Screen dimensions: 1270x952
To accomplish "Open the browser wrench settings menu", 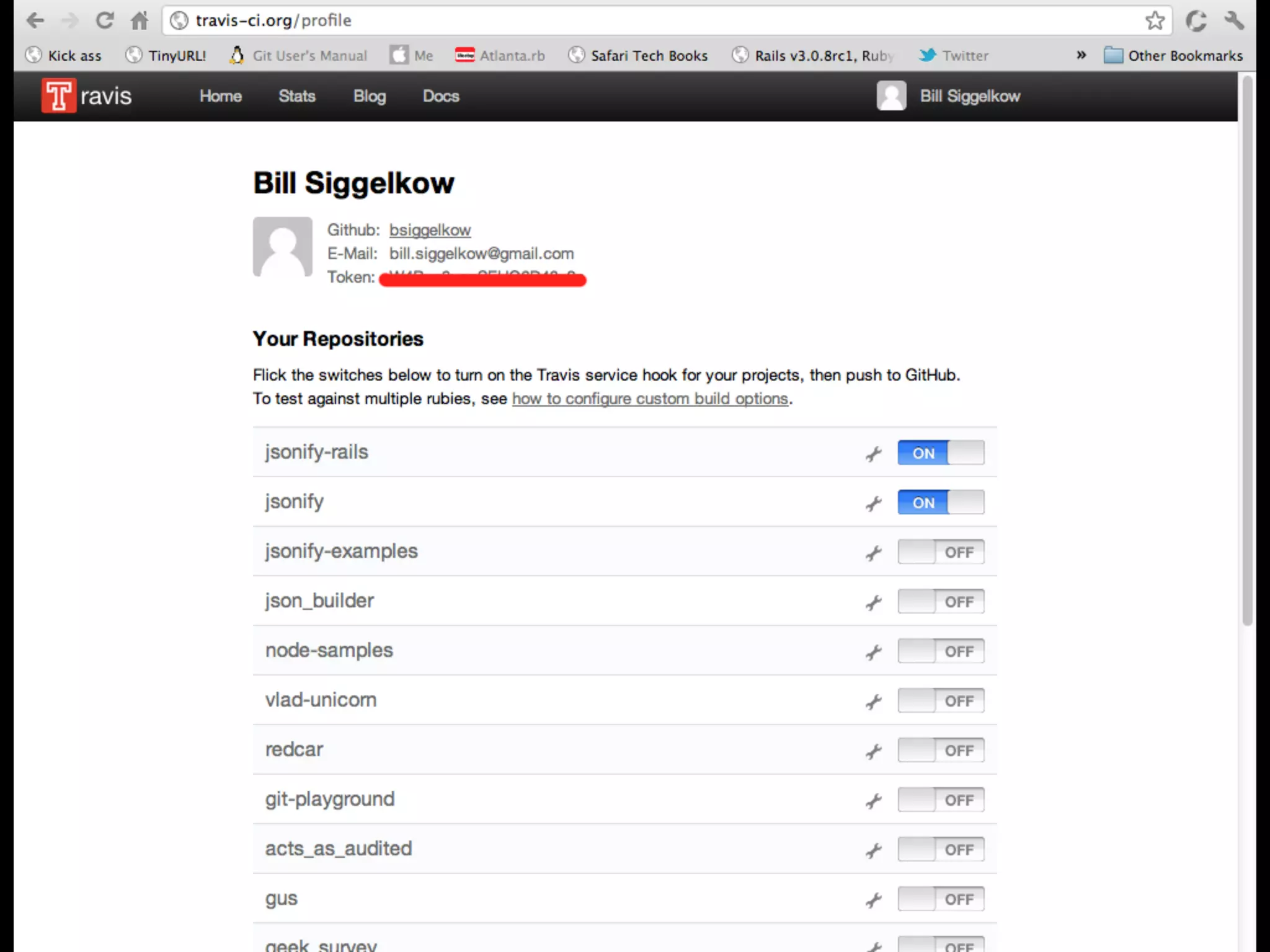I will (1234, 20).
